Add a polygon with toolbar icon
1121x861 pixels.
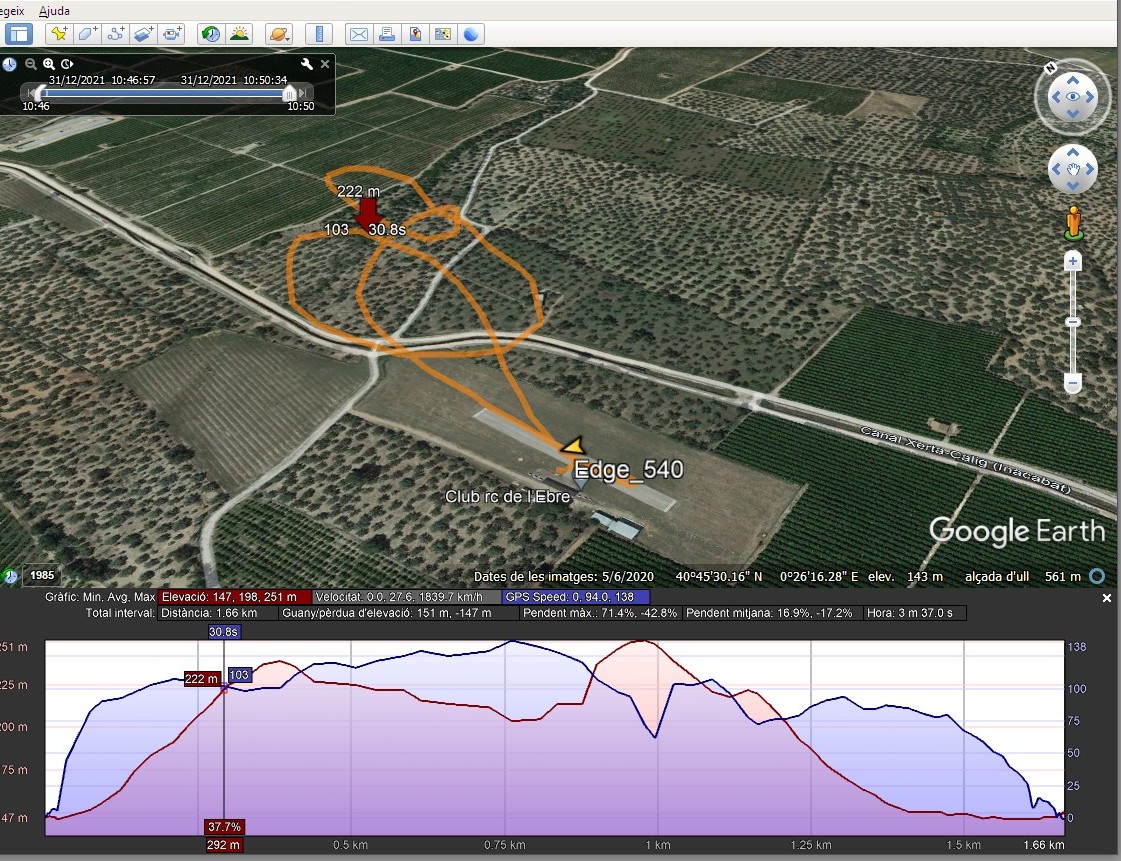87,34
